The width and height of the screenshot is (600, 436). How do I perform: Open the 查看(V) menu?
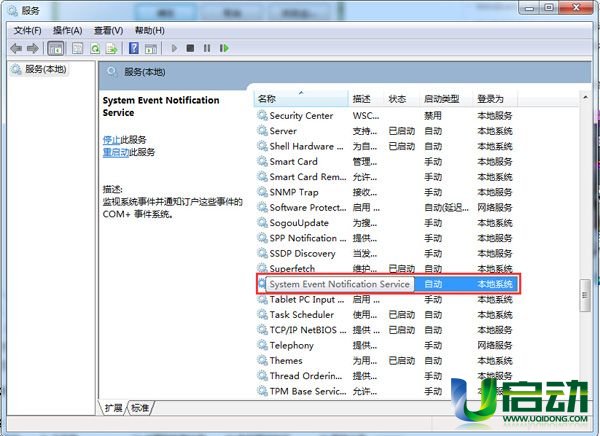(108, 30)
